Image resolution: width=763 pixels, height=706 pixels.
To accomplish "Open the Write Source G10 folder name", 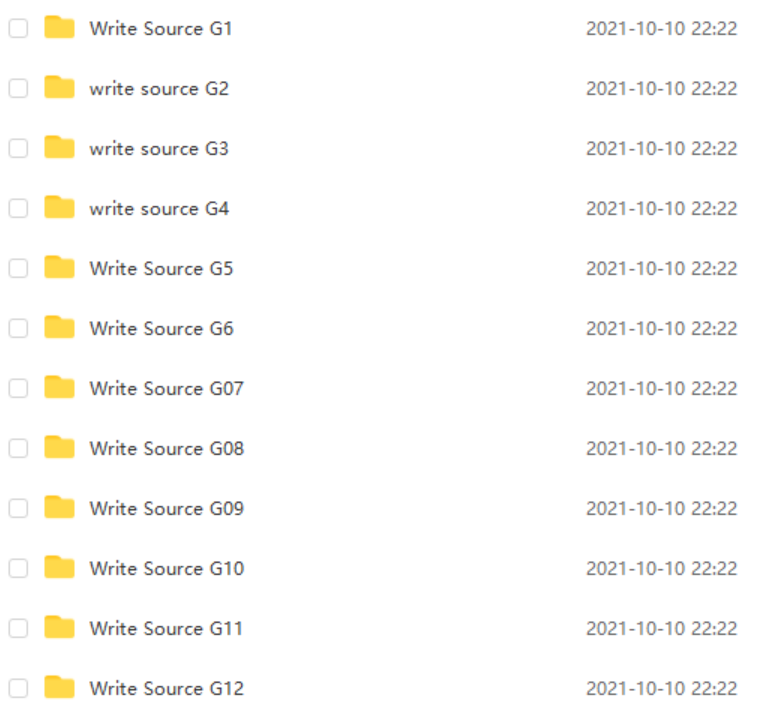I will 166,568.
